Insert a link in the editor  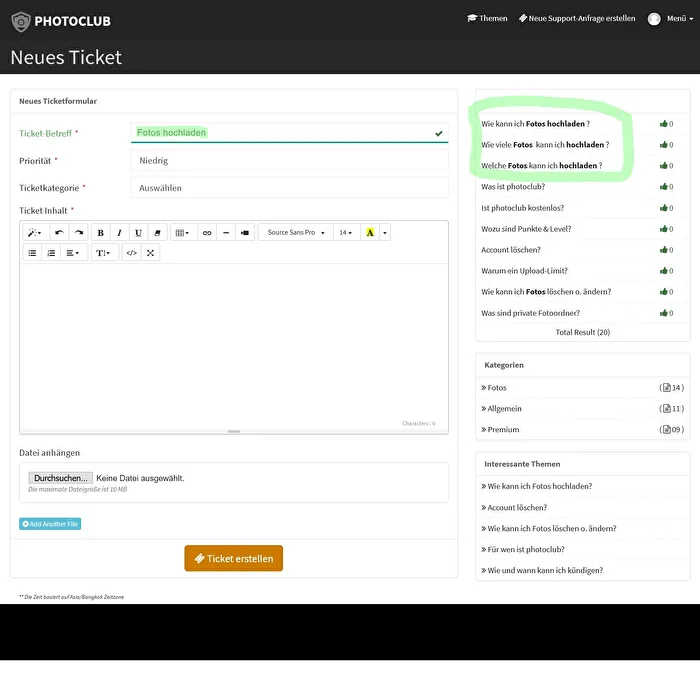tap(207, 233)
